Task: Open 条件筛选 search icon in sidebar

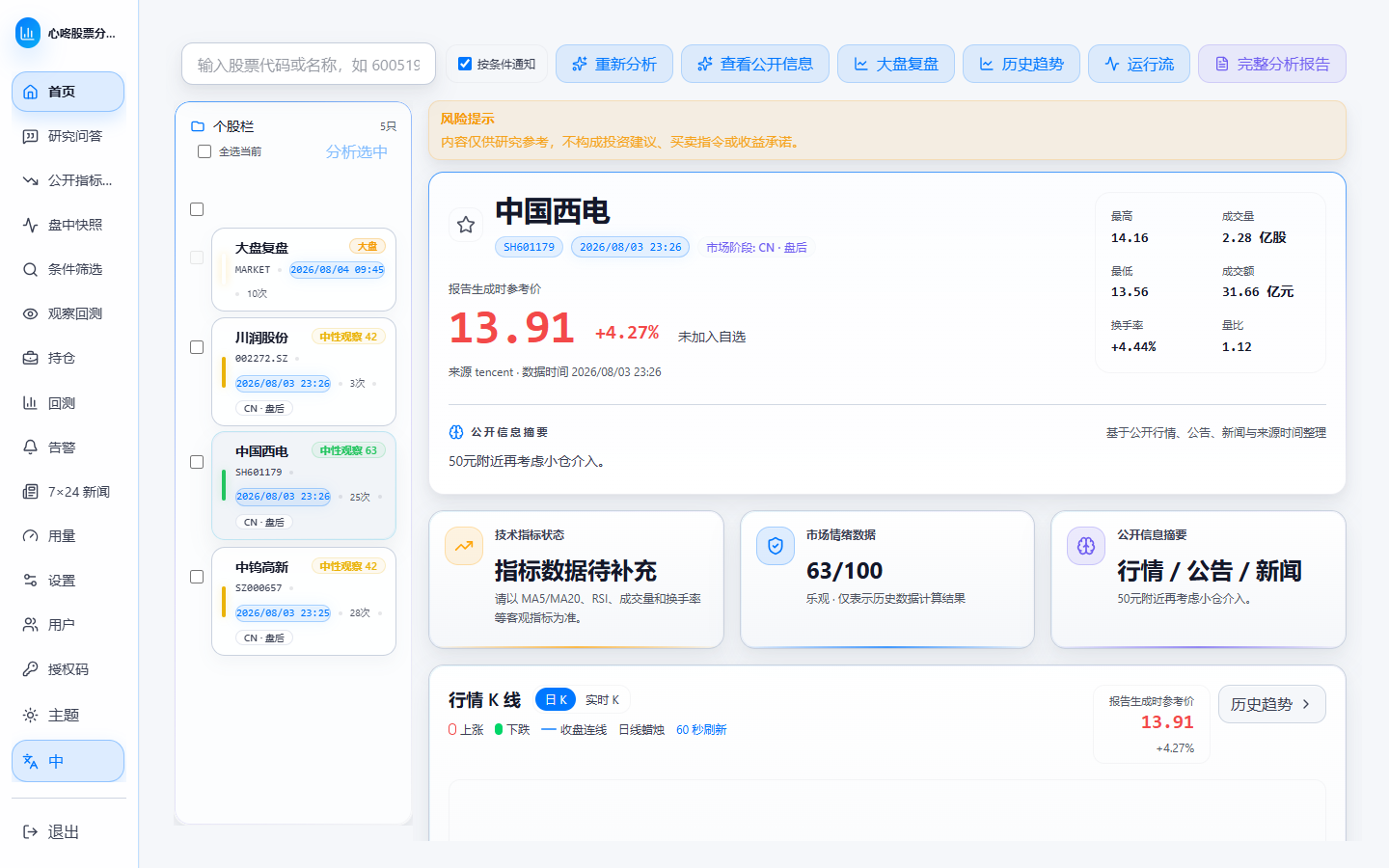Action: 30,269
